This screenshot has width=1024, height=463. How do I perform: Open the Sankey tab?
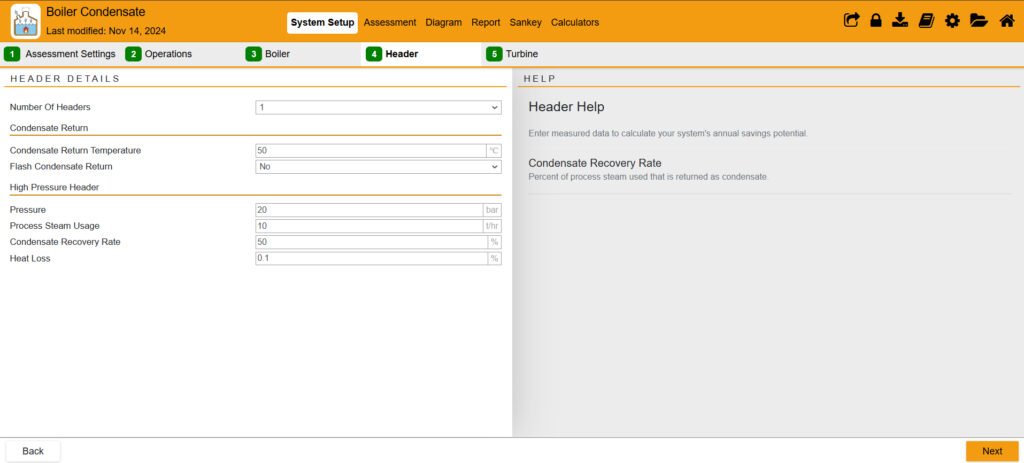click(526, 22)
